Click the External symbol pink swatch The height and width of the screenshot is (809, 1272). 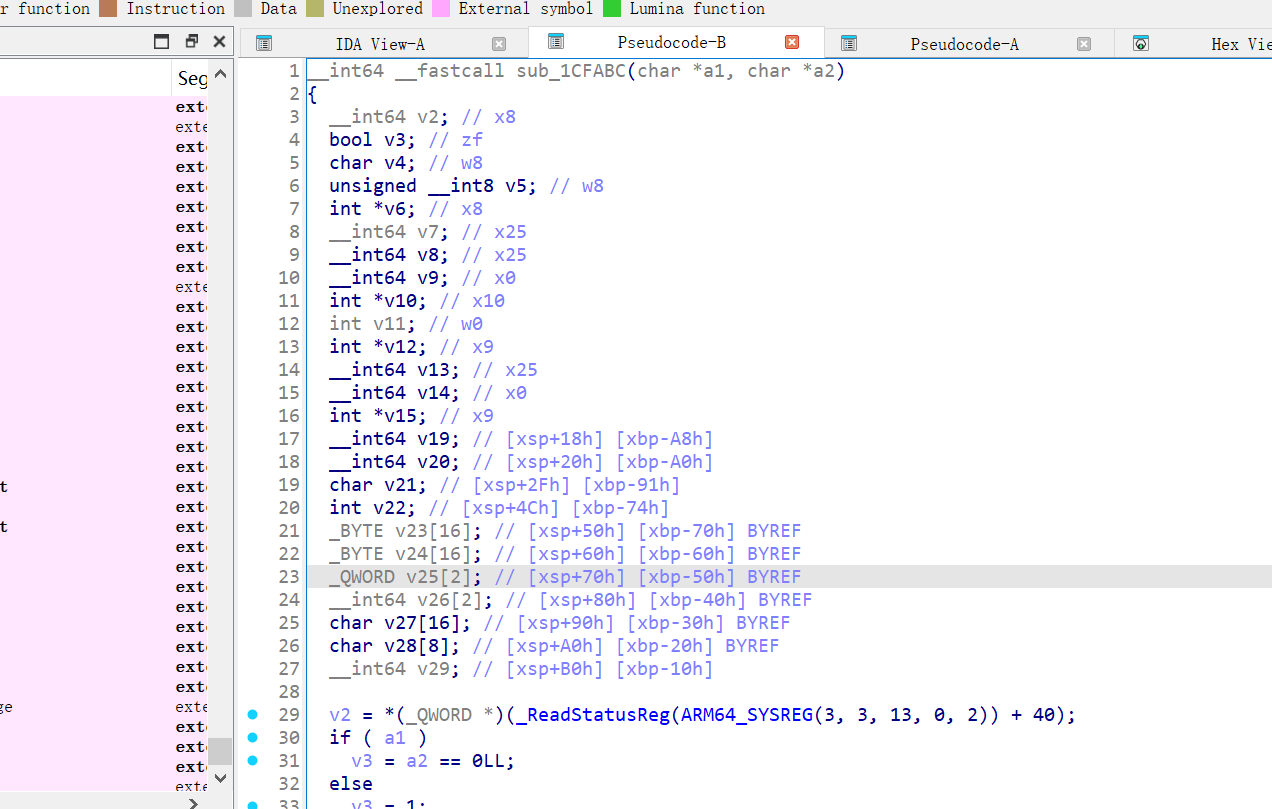tap(441, 9)
